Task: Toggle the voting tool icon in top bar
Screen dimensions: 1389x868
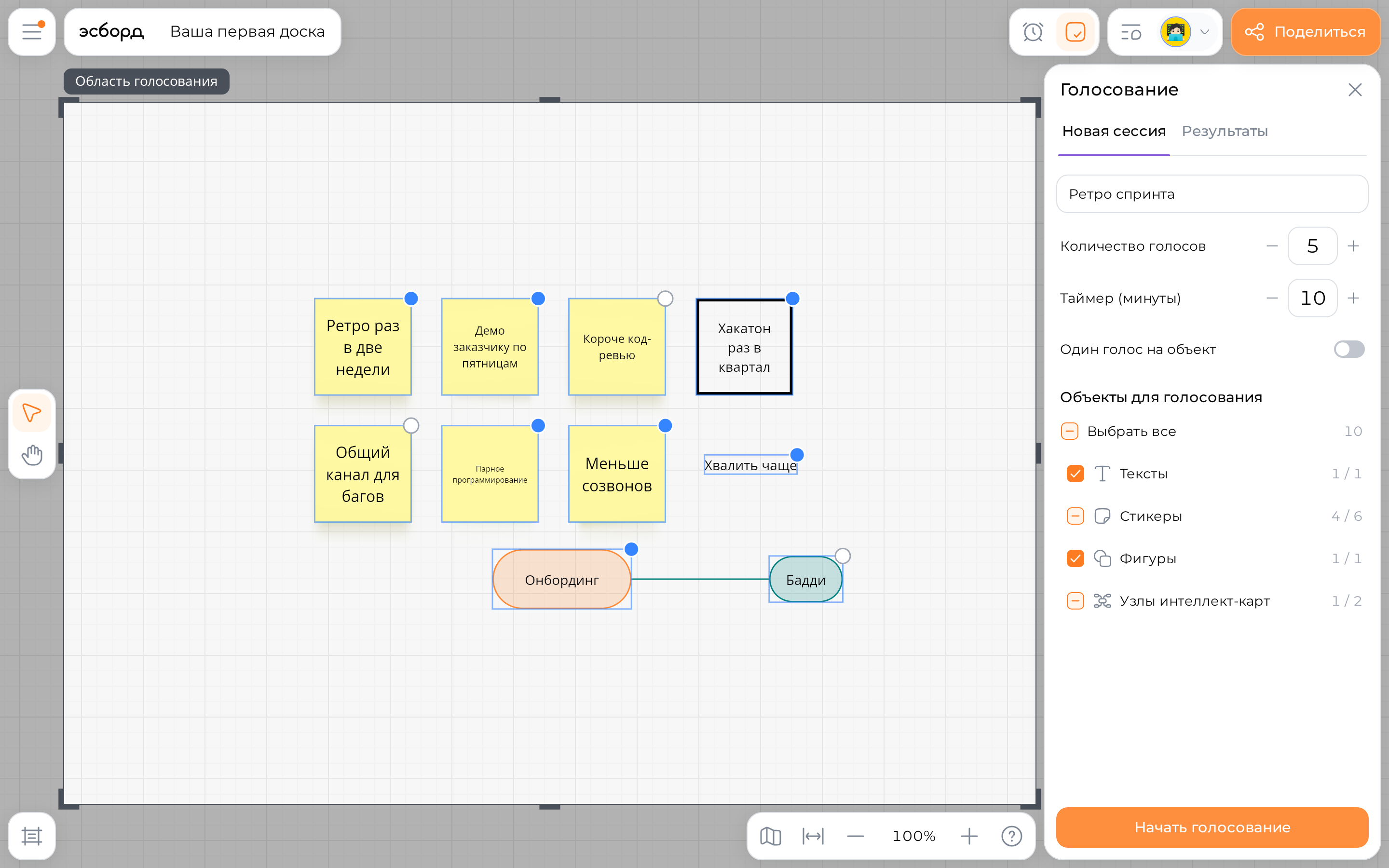Action: pos(1075,31)
